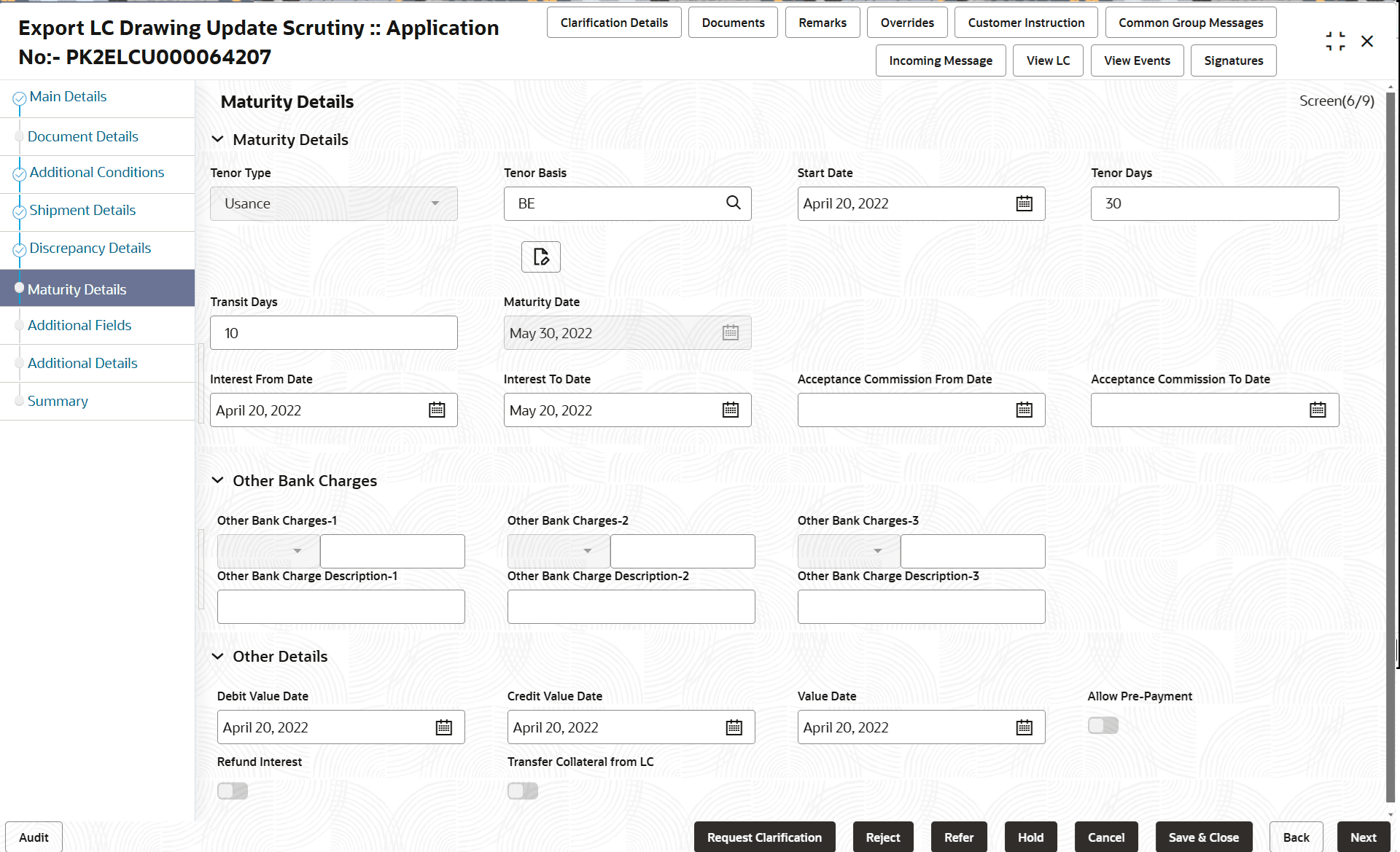This screenshot has width=1400, height=852.
Task: Open the Start Date calendar picker
Action: [1024, 204]
